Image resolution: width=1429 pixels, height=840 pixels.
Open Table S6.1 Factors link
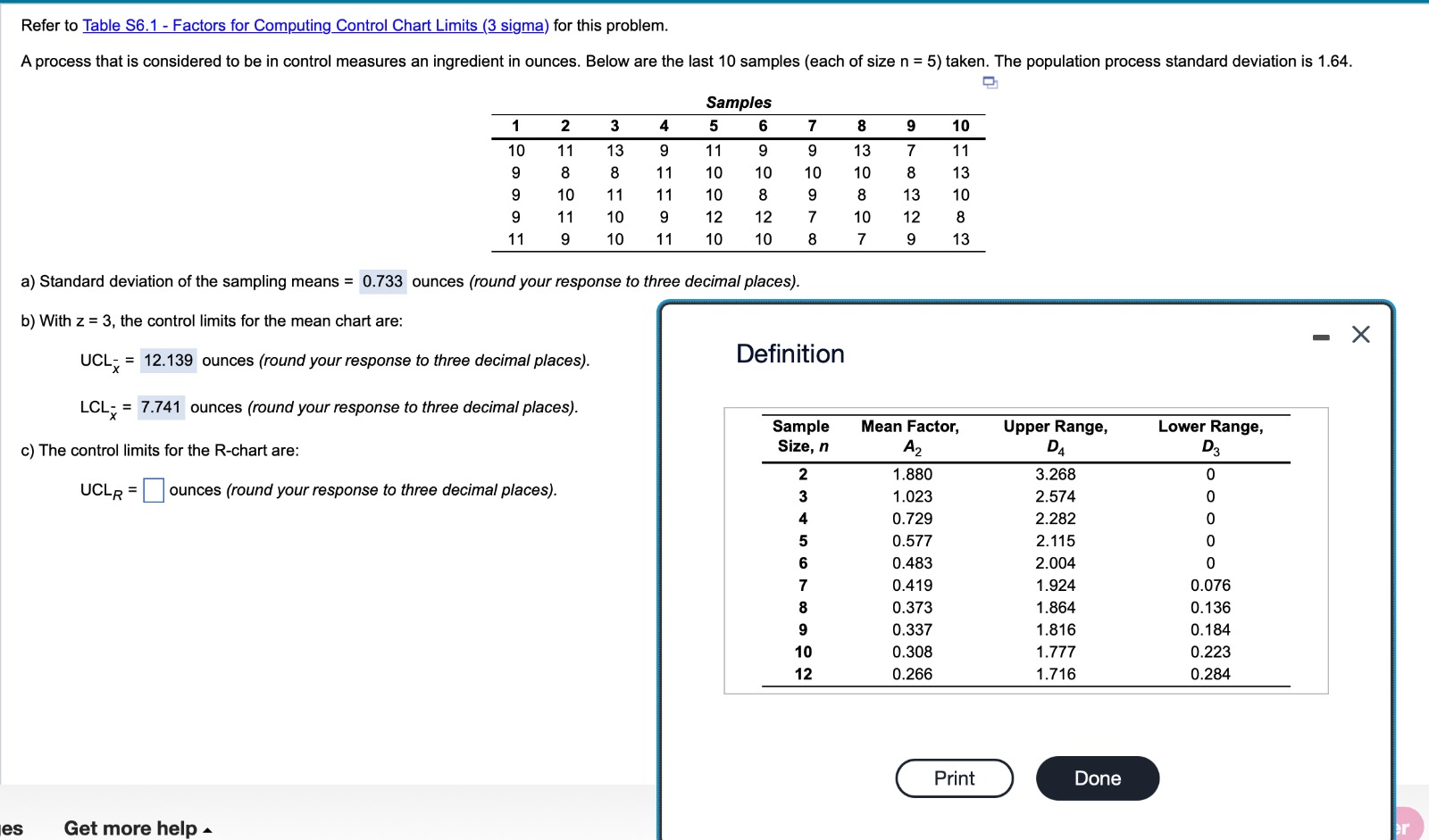314,25
